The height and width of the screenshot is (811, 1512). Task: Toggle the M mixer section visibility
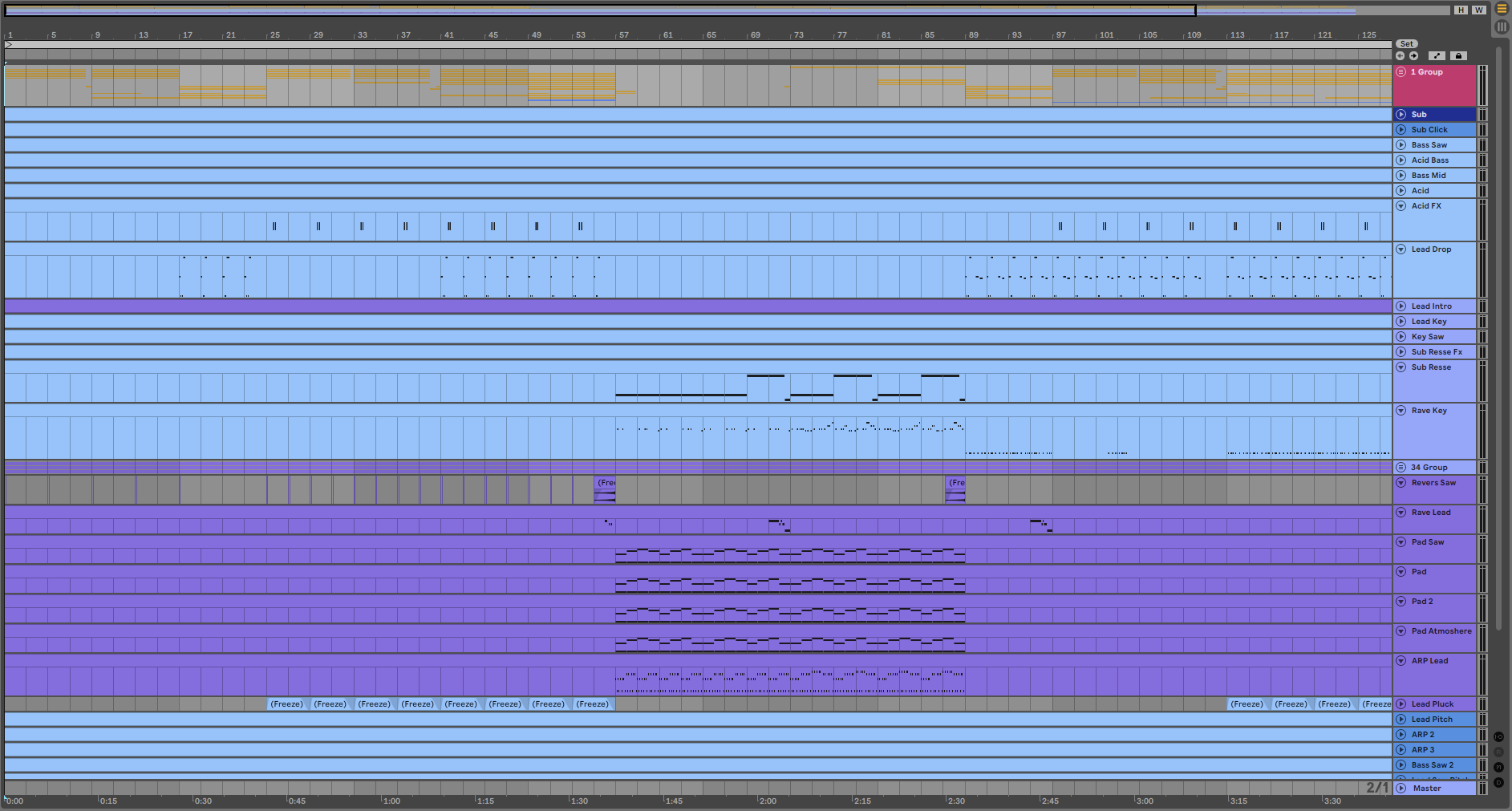coord(1498,767)
